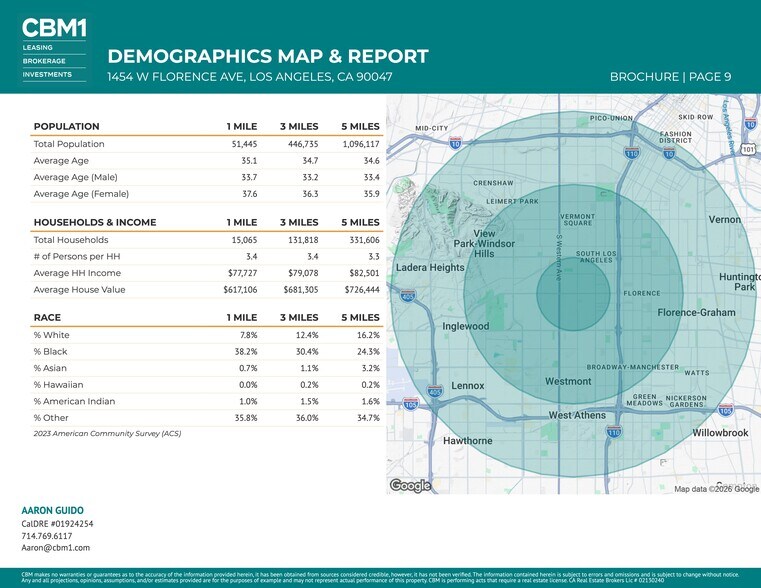Image resolution: width=761 pixels, height=588 pixels.
Task: Click the Map data ©2026 Google attribution
Action: 716,489
